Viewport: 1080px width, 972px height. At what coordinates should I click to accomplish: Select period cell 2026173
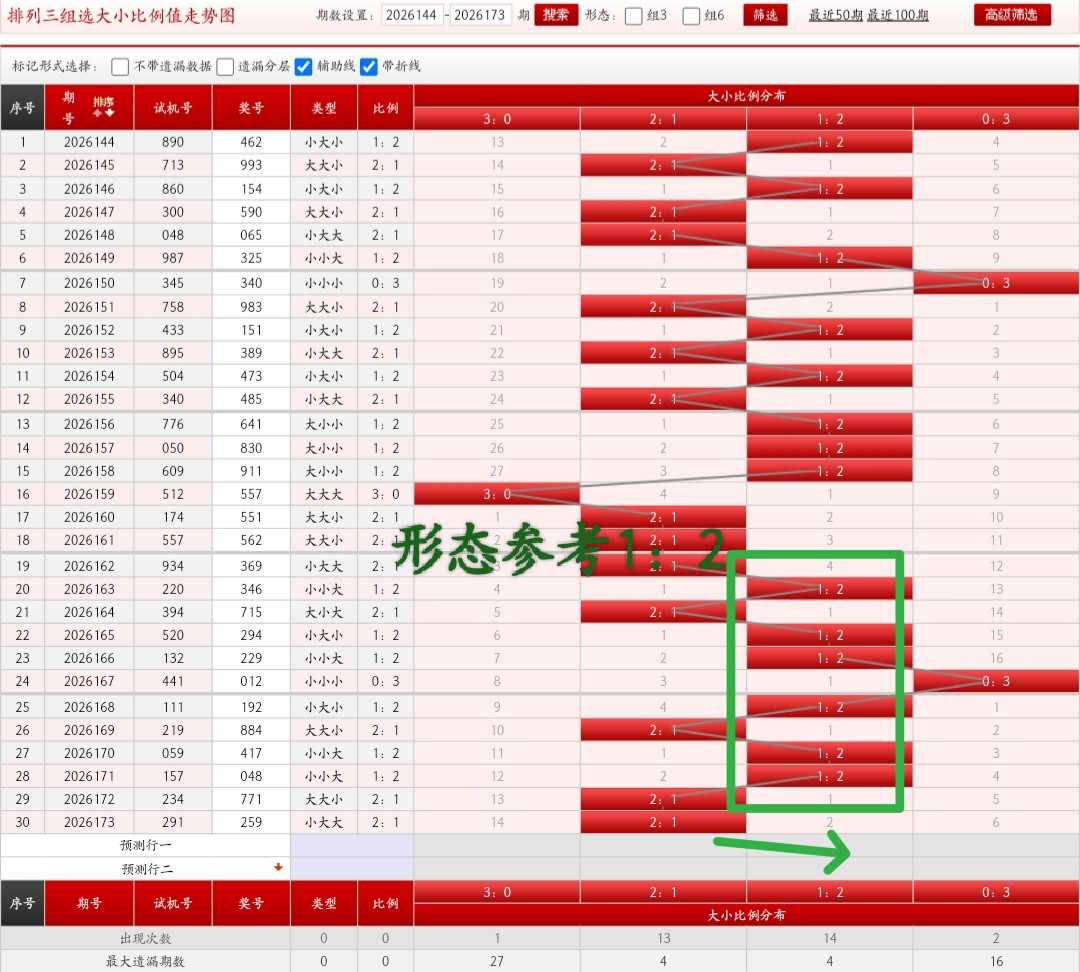click(90, 822)
